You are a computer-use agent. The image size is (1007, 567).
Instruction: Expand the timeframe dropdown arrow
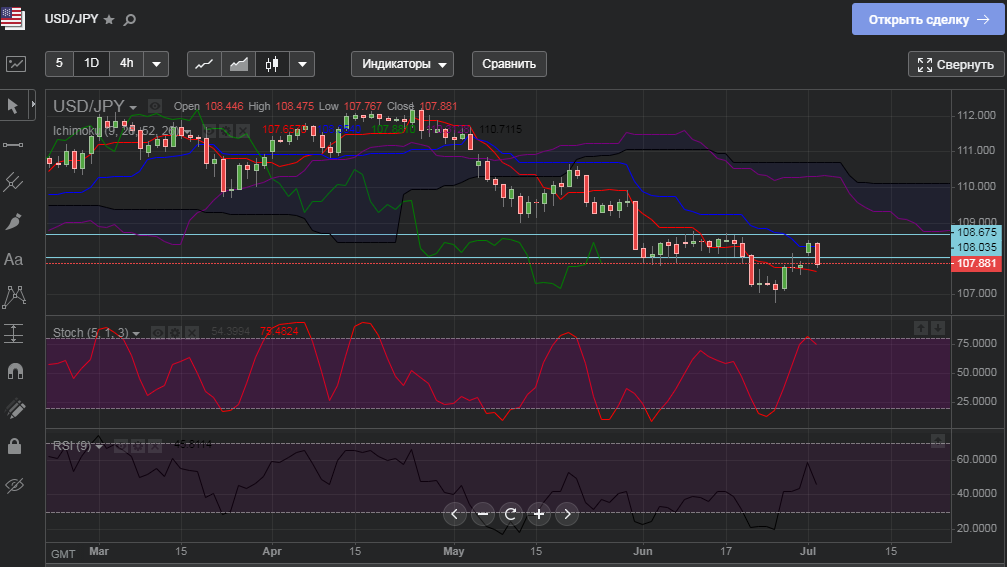click(x=156, y=64)
